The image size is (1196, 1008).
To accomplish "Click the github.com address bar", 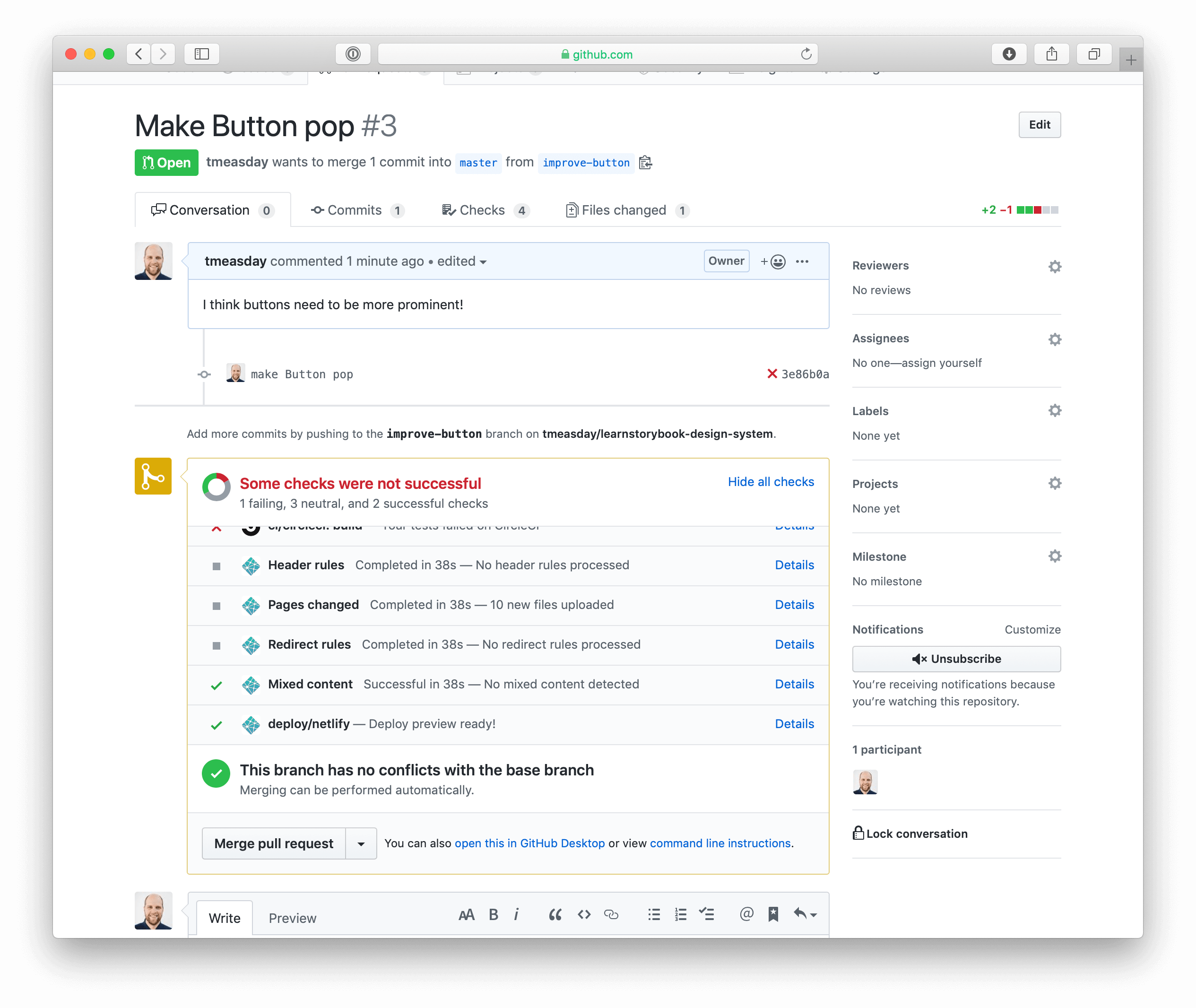I will (598, 54).
